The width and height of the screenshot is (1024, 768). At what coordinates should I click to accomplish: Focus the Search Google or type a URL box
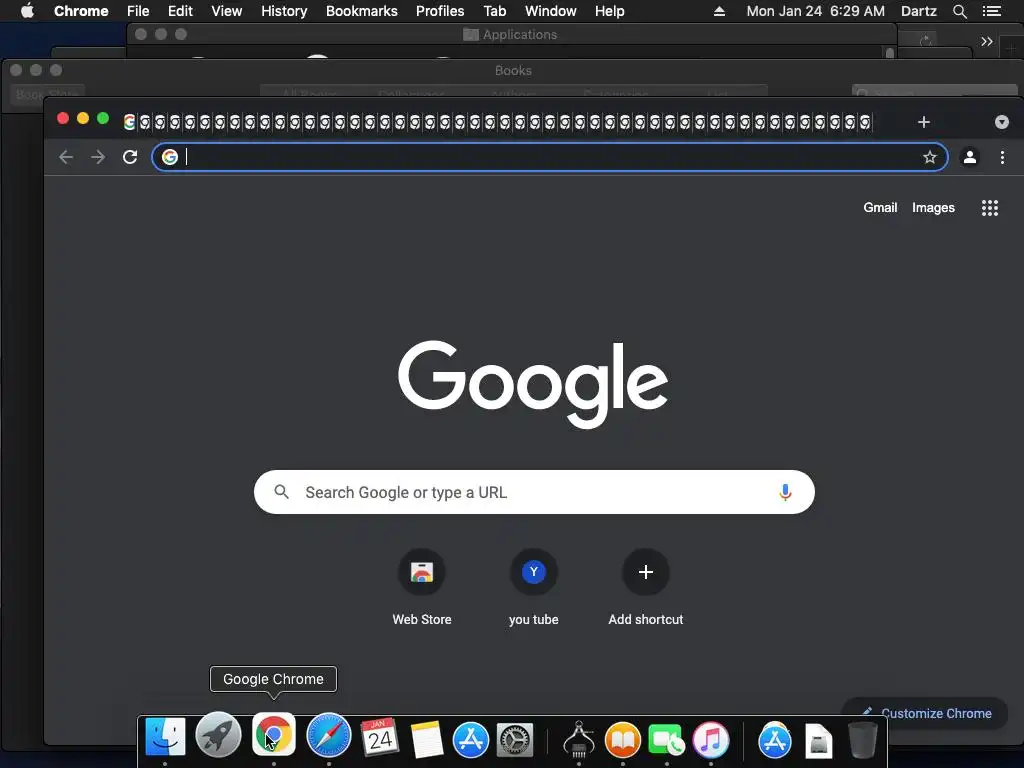pos(534,492)
